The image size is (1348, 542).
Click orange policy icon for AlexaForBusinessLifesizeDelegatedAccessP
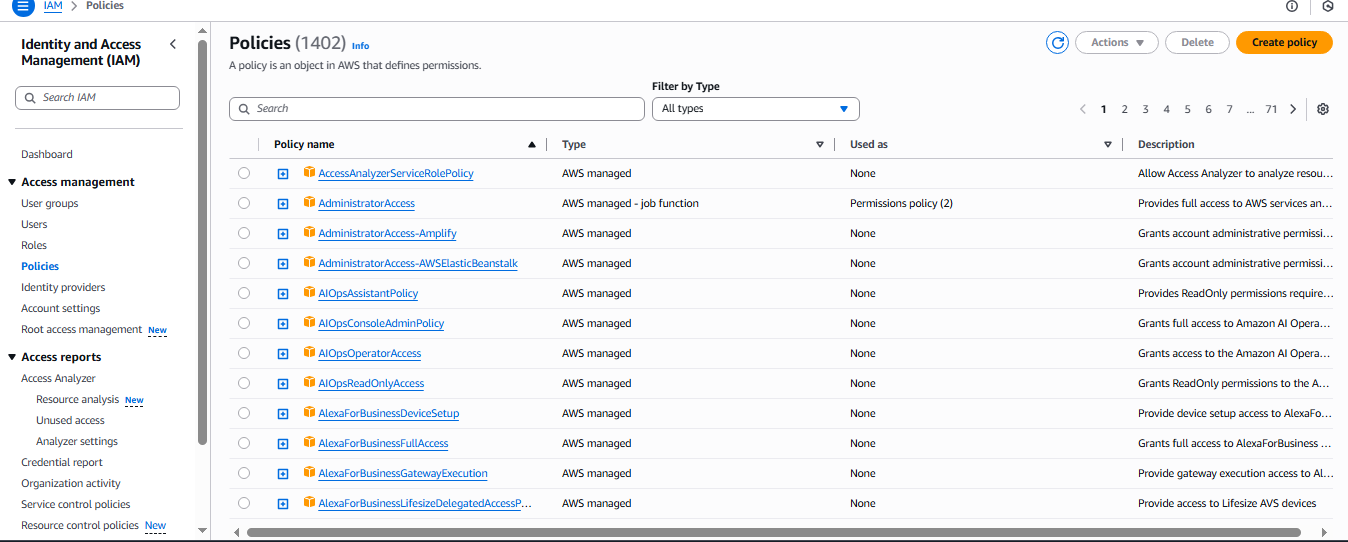(310, 503)
